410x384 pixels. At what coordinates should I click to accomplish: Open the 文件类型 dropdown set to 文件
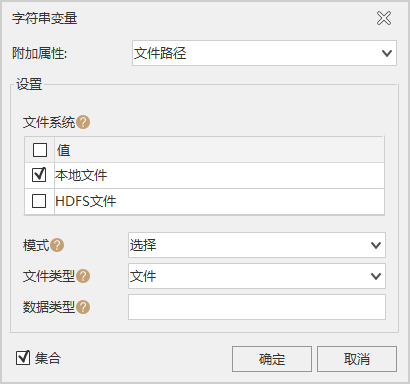click(x=257, y=276)
